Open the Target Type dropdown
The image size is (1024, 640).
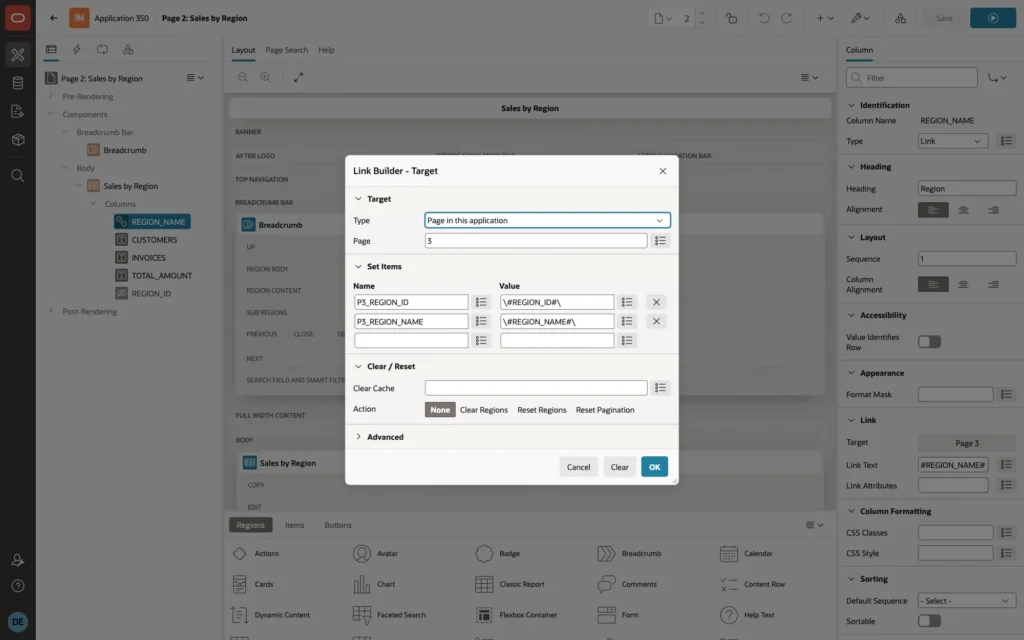pos(547,221)
